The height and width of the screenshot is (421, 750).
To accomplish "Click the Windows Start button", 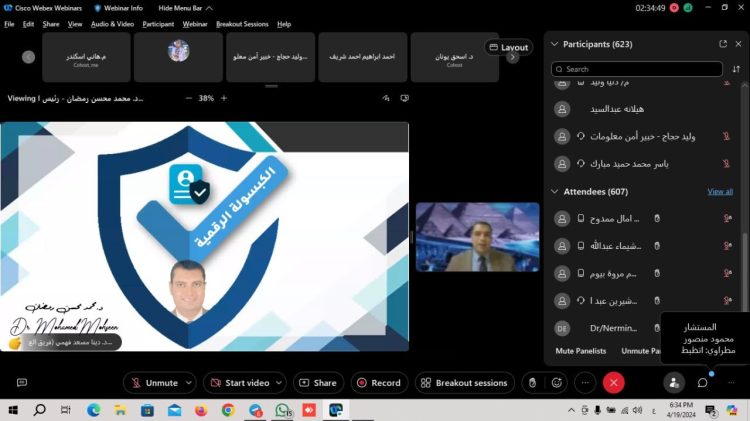I will point(13,410).
